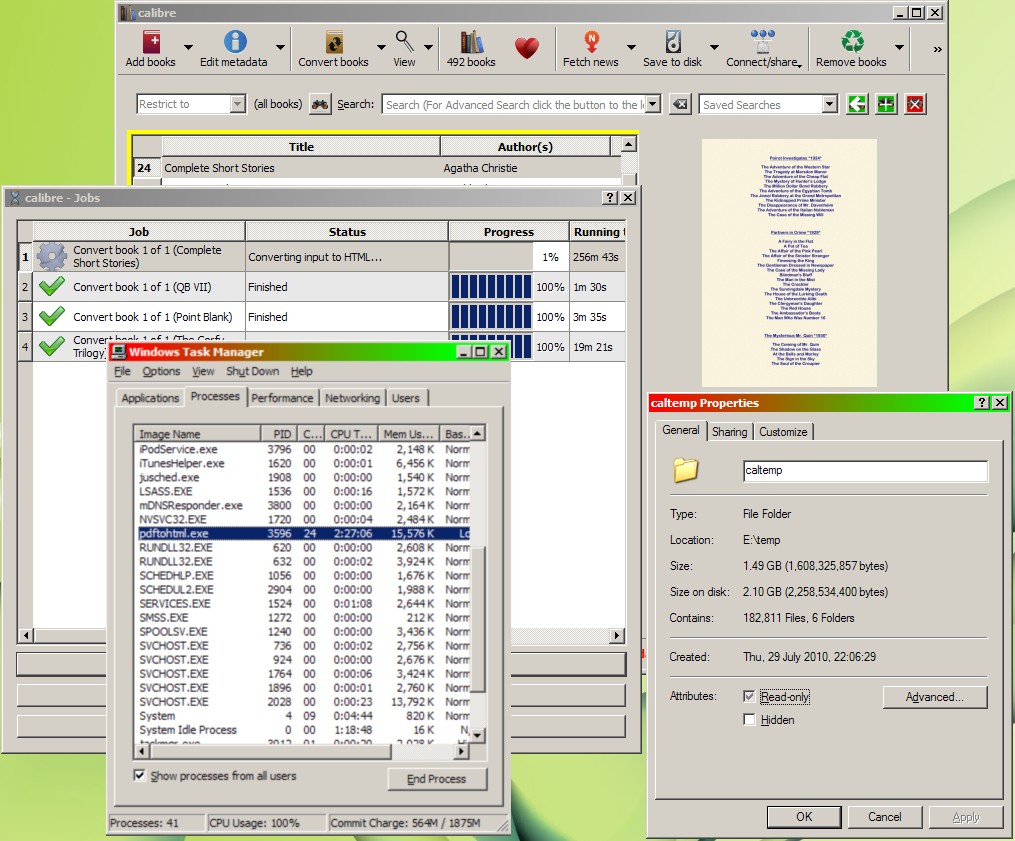This screenshot has height=841, width=1015.
Task: Open the Sharing tab in caltemp Properties
Action: (x=729, y=432)
